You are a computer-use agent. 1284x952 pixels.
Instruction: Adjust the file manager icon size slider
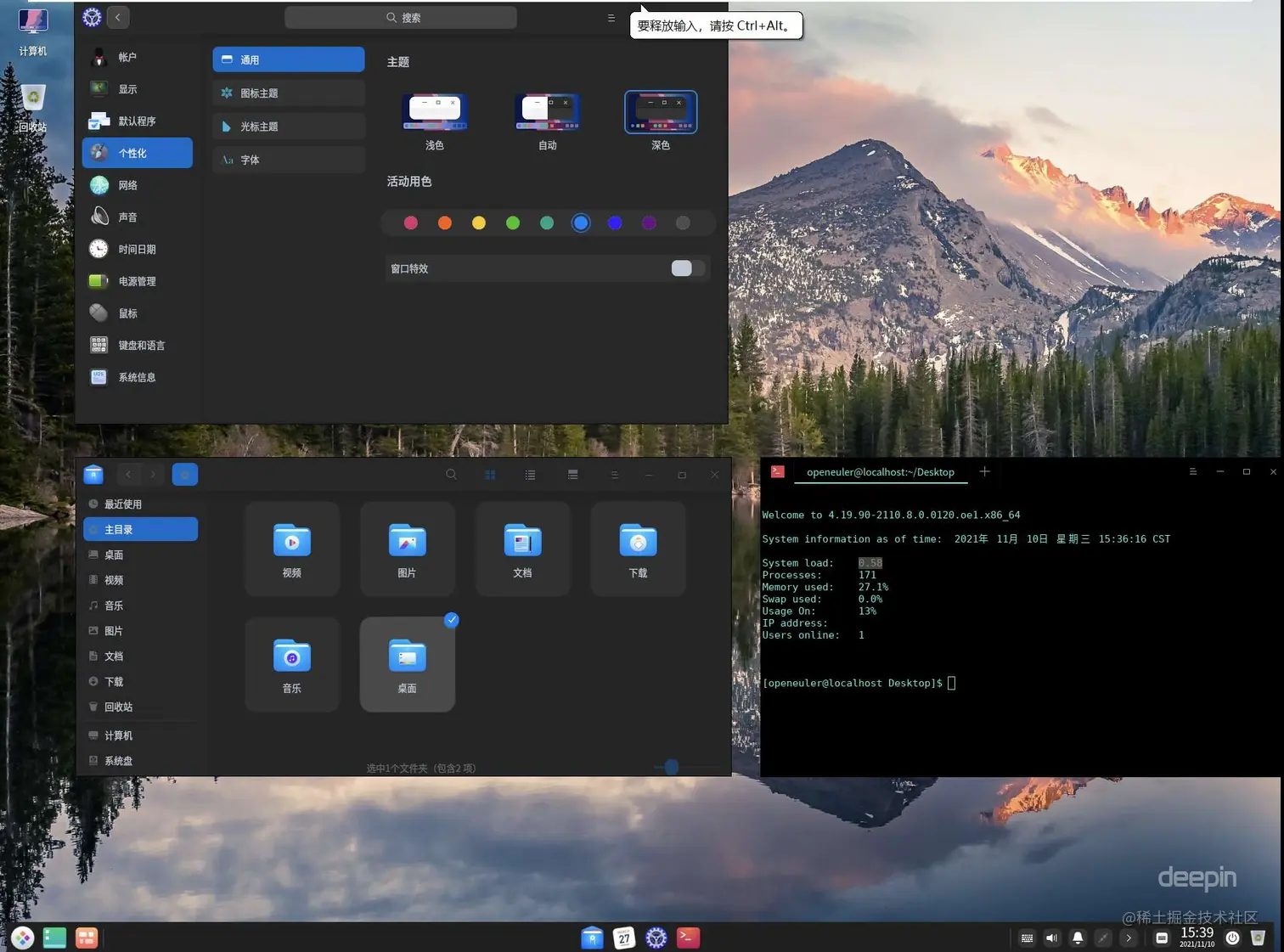tap(672, 767)
